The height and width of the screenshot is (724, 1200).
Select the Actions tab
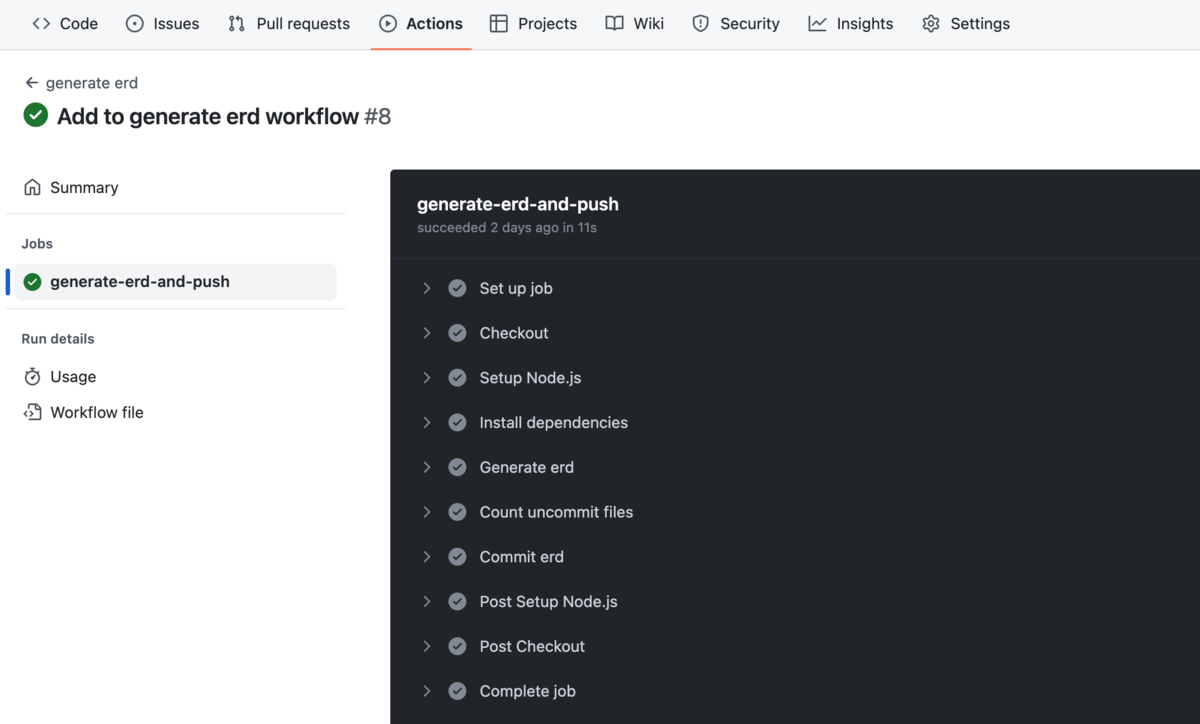(x=421, y=23)
